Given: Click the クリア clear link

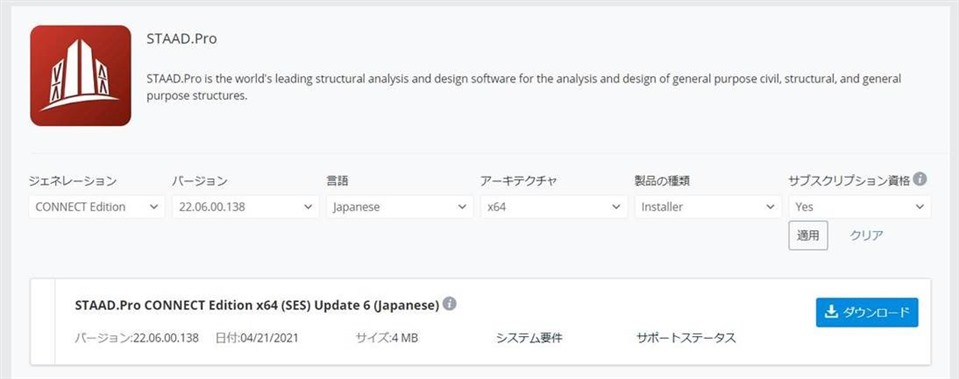Looking at the screenshot, I should tap(866, 235).
